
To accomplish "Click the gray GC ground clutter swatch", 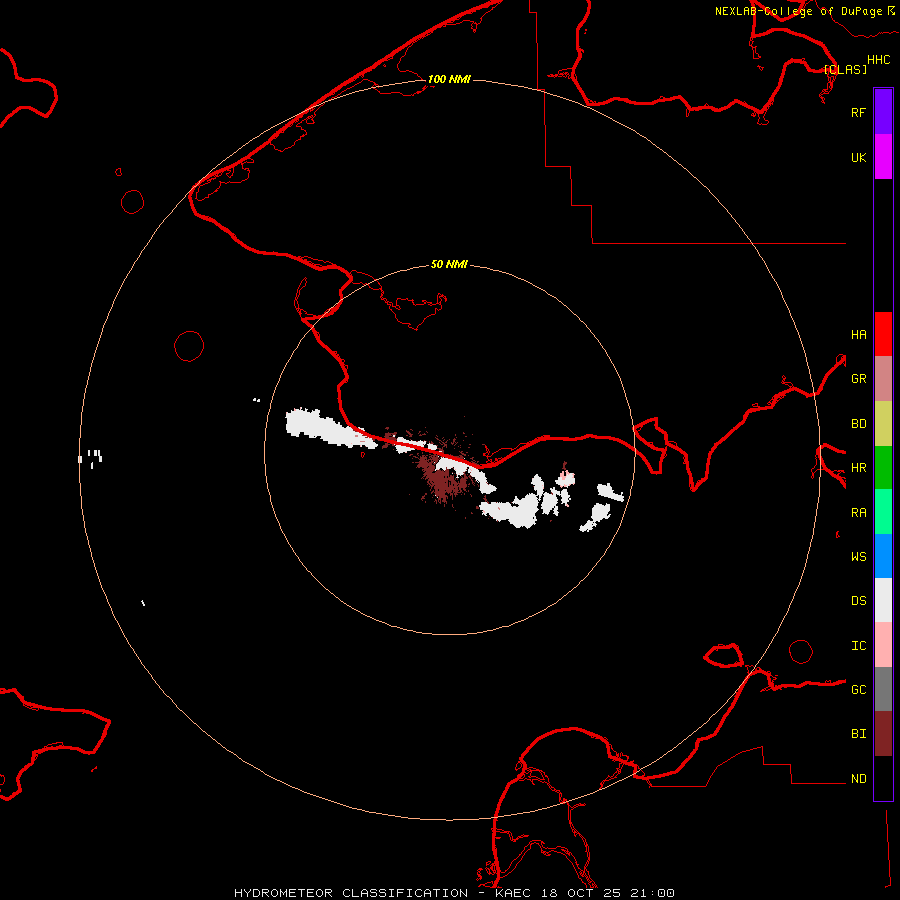I will click(883, 689).
